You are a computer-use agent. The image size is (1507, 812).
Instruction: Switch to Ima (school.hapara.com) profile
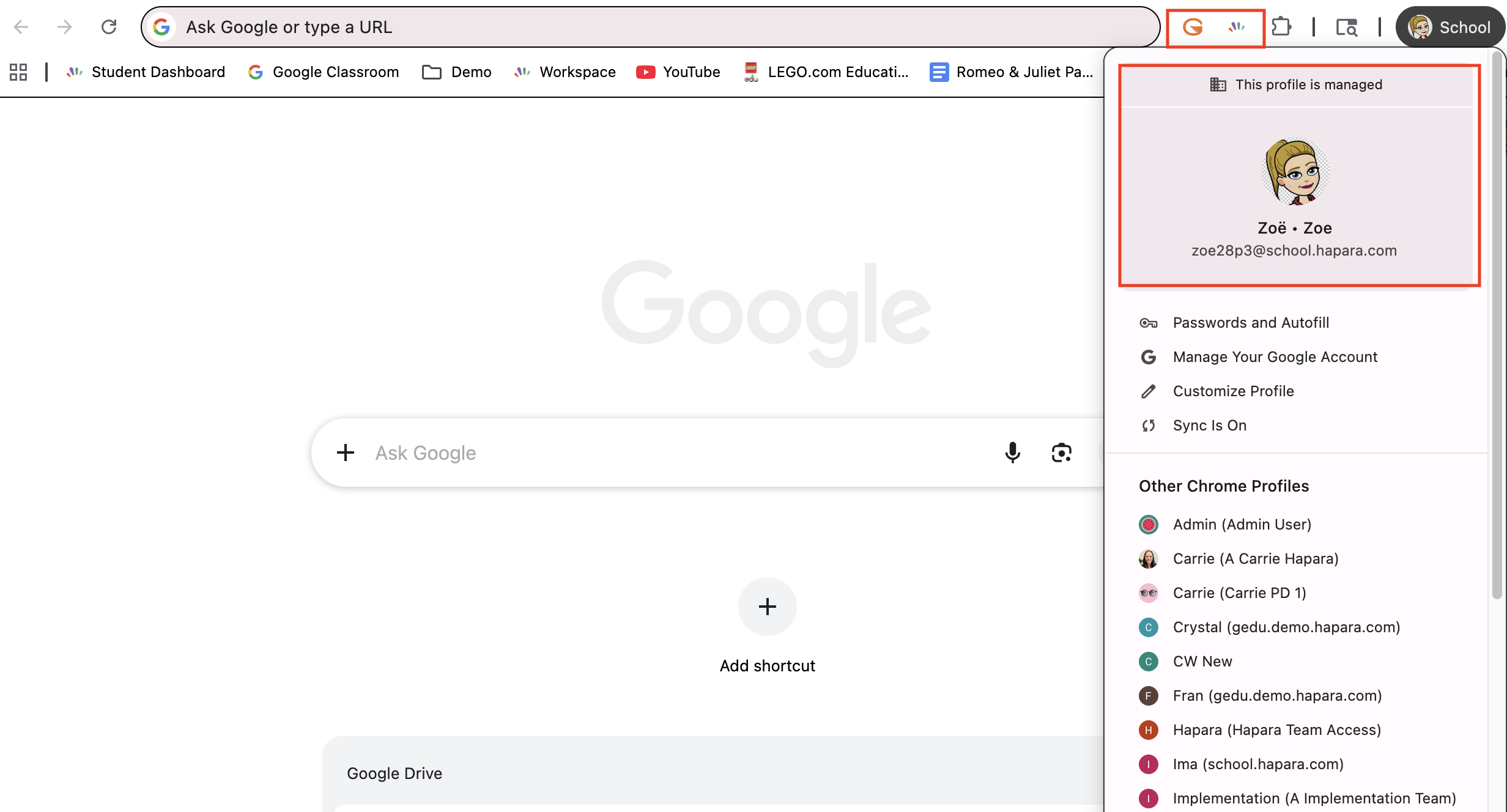pos(1296,764)
